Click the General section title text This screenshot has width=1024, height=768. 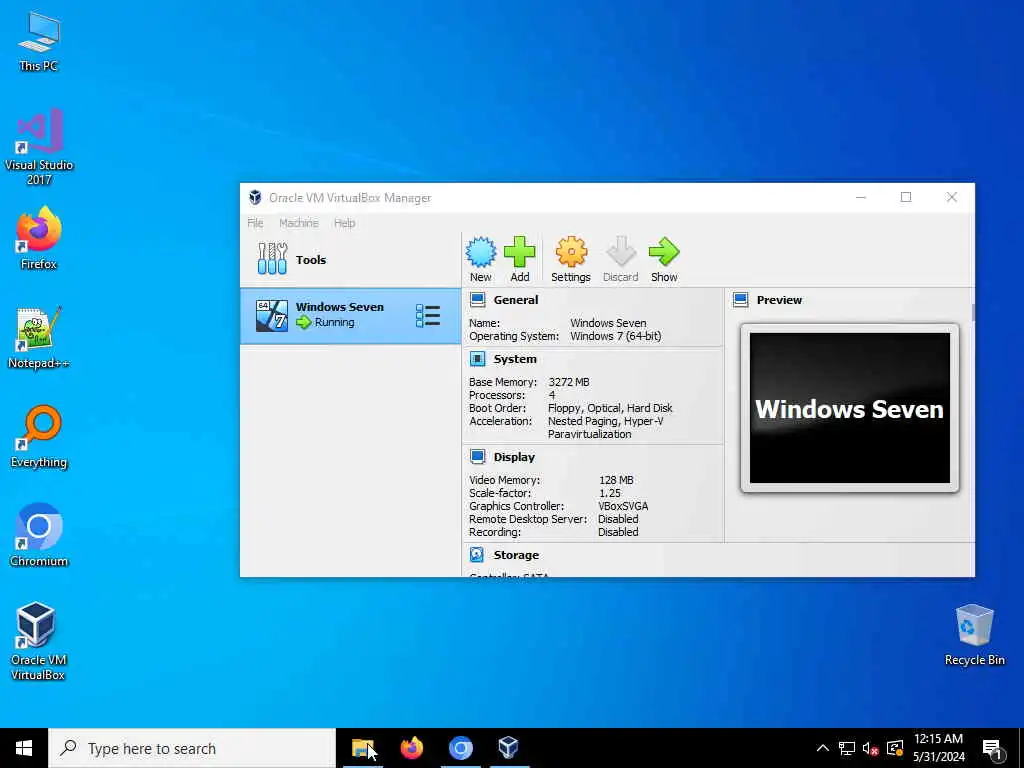click(x=516, y=300)
